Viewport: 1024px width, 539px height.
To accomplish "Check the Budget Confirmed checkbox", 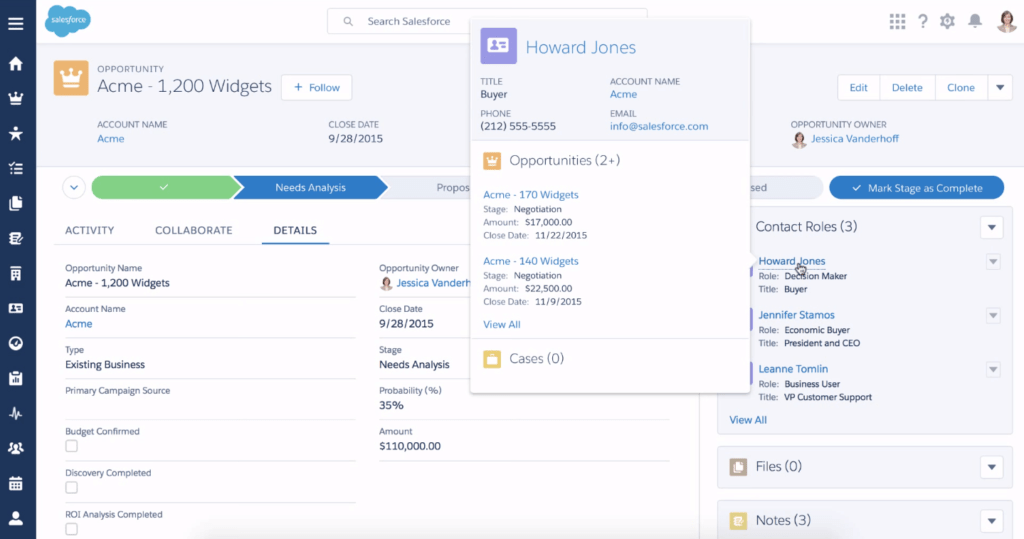I will pyautogui.click(x=71, y=446).
